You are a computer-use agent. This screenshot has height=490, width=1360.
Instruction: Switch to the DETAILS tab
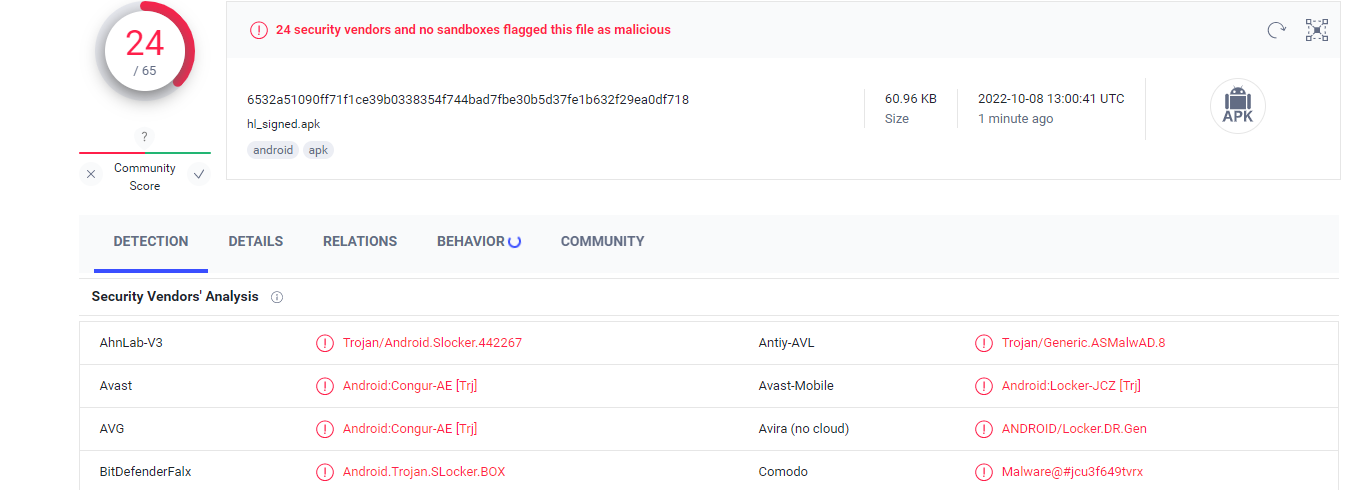pos(255,241)
